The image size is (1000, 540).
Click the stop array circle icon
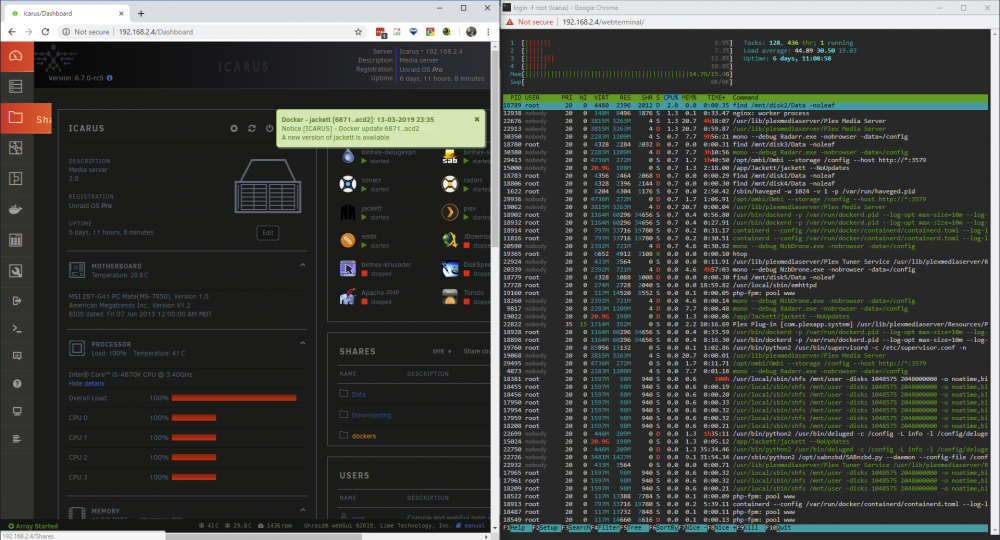coord(234,128)
